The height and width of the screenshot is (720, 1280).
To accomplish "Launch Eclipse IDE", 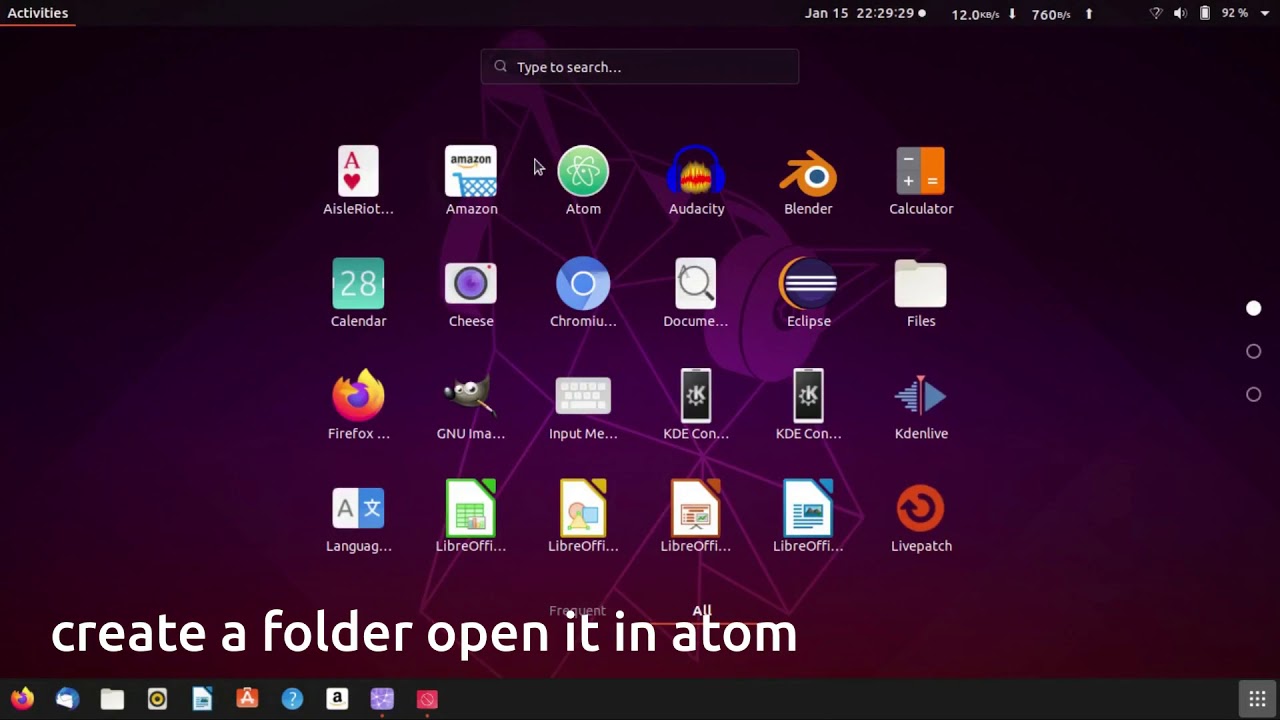I will [808, 293].
